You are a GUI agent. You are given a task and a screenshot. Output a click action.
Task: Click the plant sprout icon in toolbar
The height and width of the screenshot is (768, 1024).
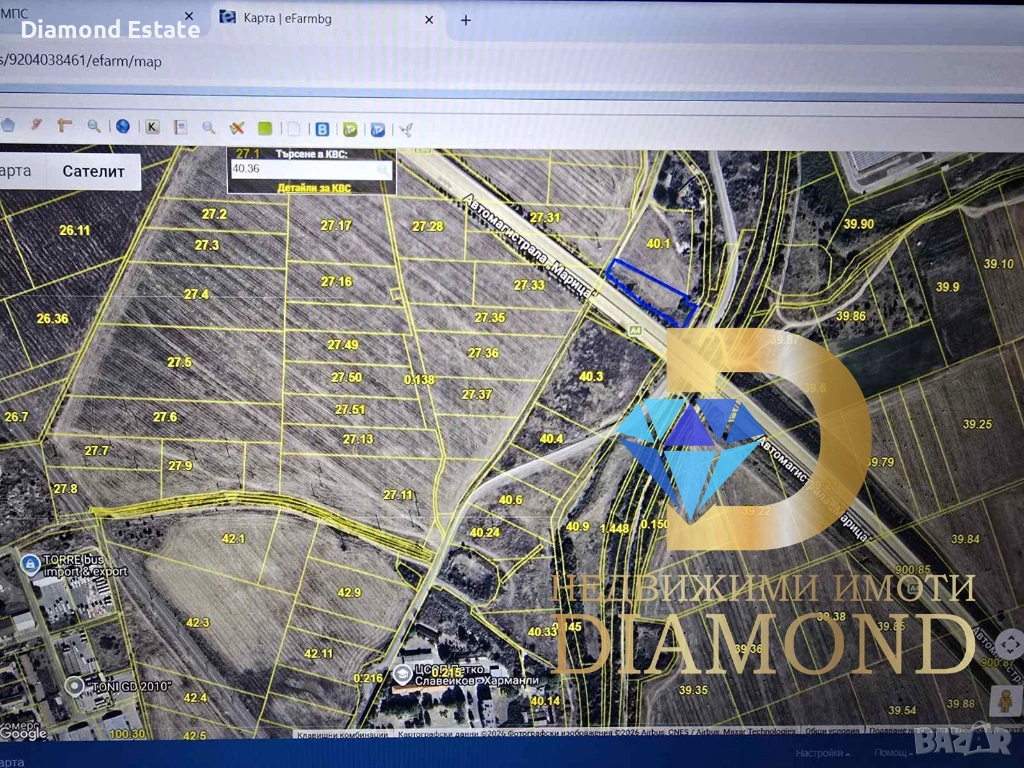[406, 129]
